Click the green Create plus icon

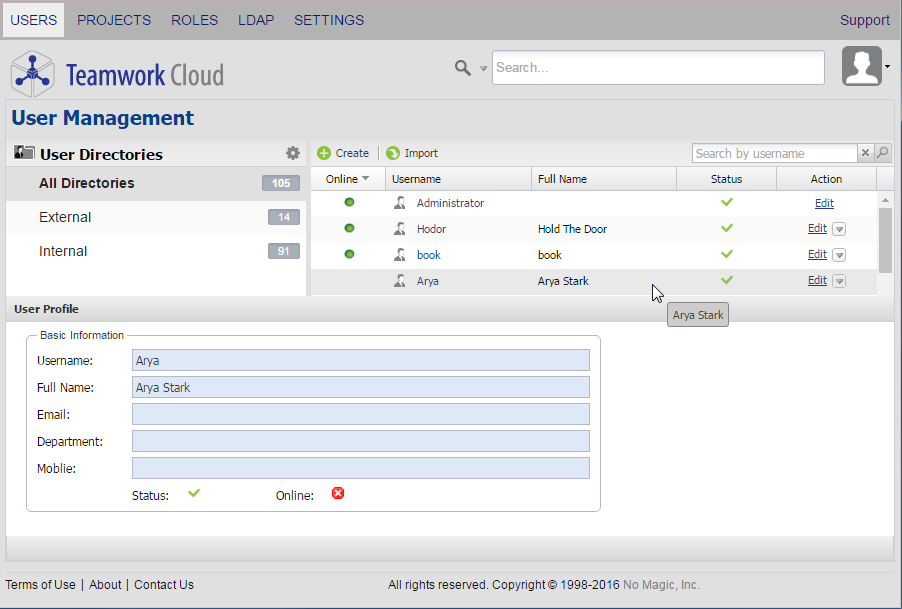tap(324, 153)
